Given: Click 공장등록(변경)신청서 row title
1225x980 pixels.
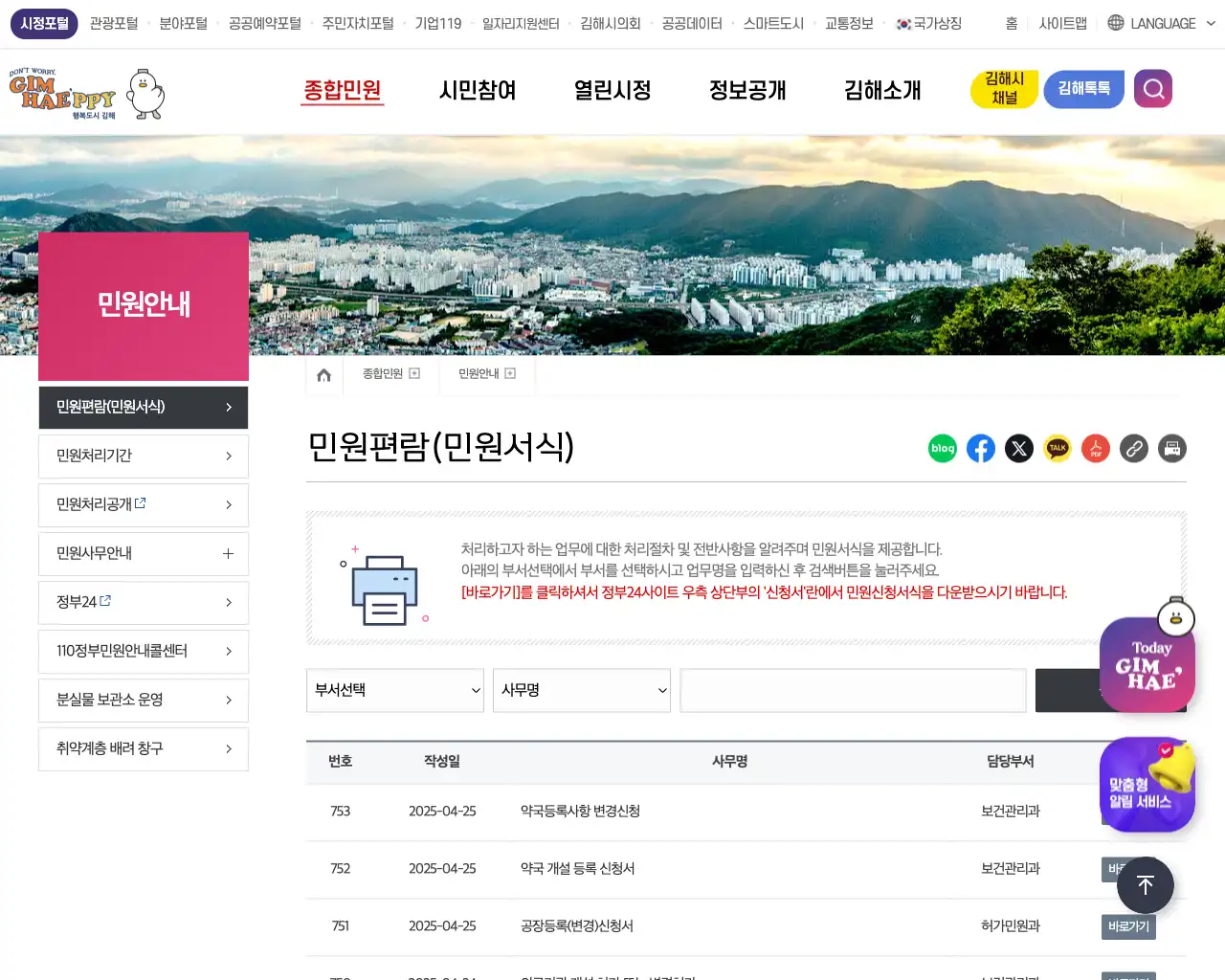Looking at the screenshot, I should click(576, 926).
